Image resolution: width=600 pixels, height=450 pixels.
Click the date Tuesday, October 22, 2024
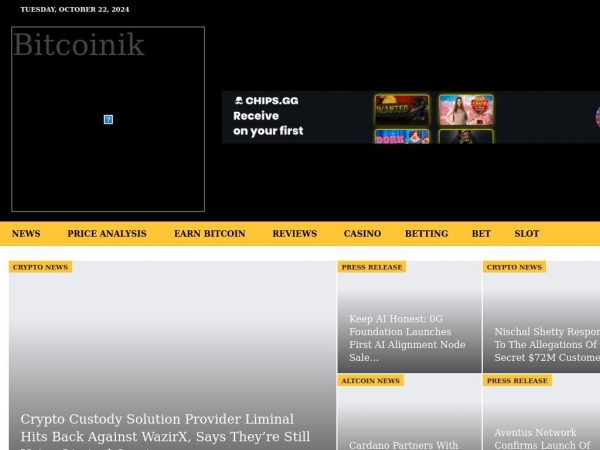pyautogui.click(x=75, y=9)
